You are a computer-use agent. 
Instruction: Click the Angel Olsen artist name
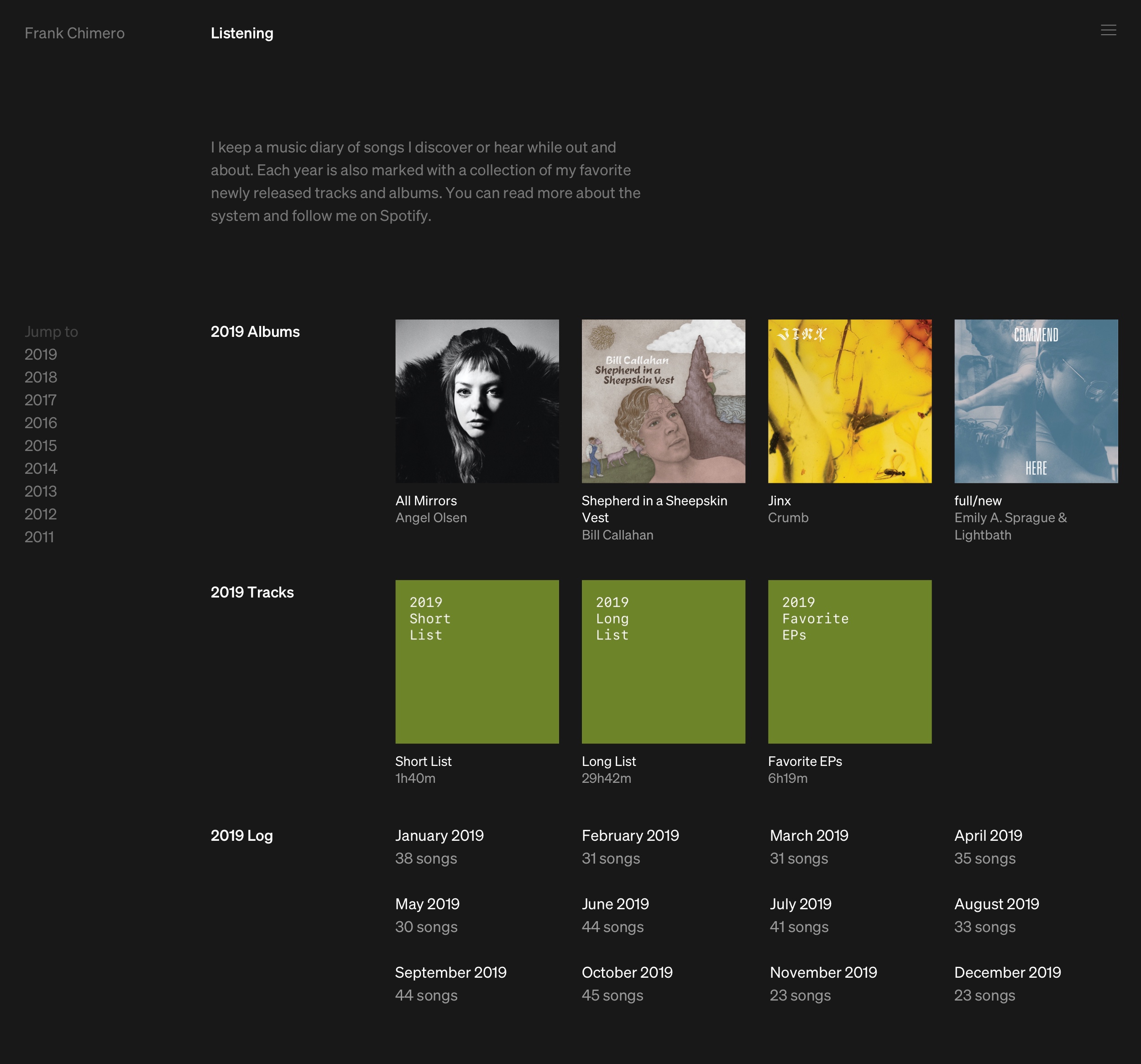(431, 518)
